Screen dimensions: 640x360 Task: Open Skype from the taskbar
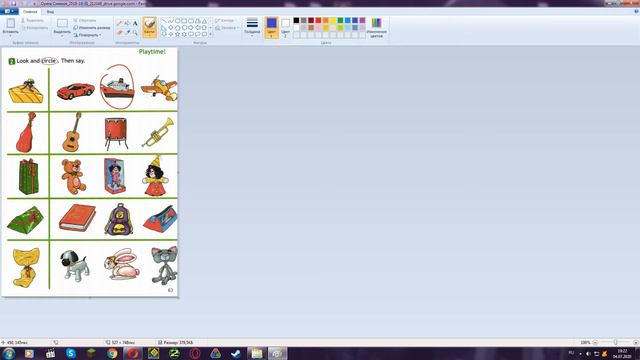tap(71, 353)
